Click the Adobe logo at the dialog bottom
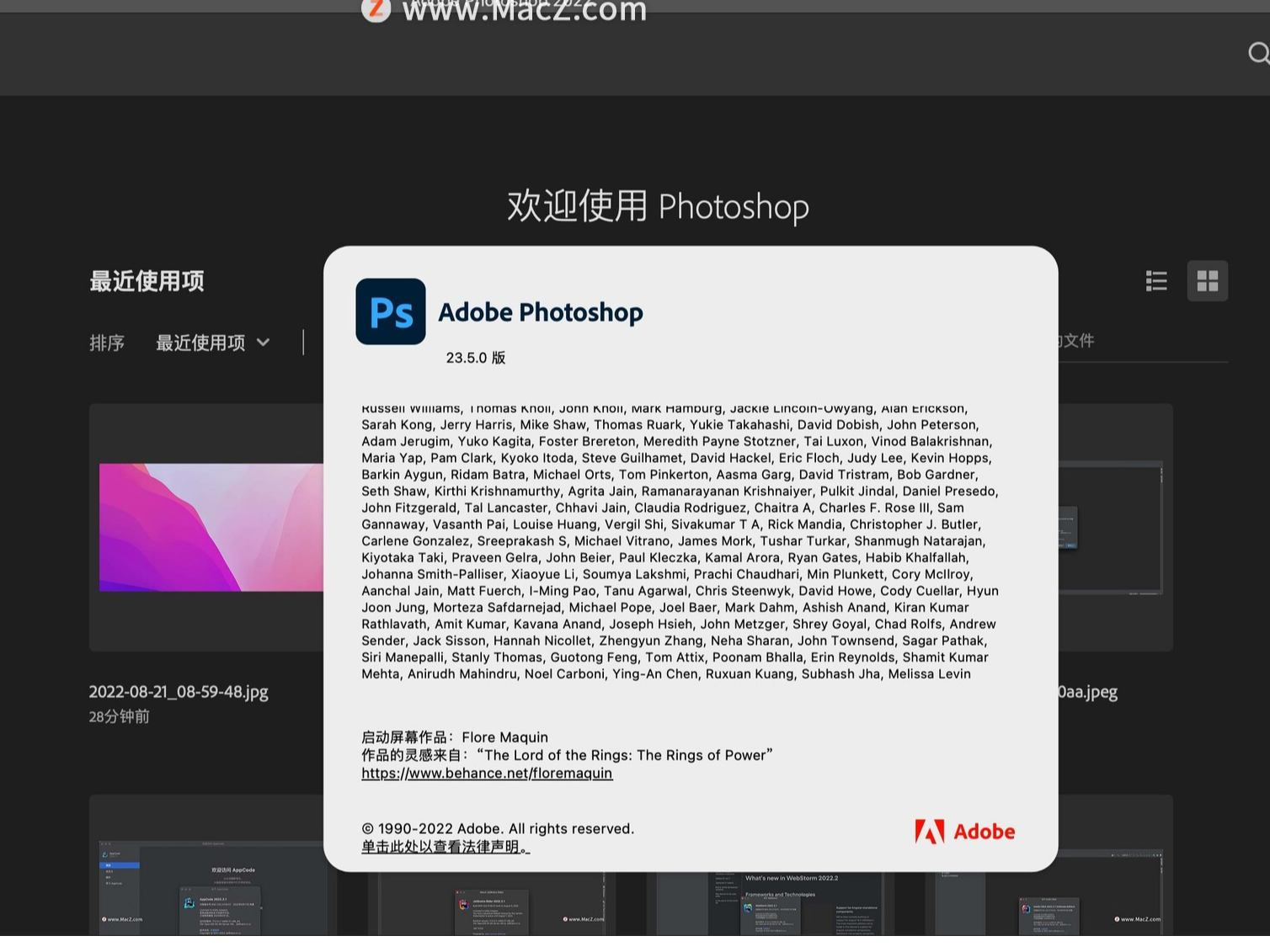Screen dimensions: 1270x952 tap(965, 832)
